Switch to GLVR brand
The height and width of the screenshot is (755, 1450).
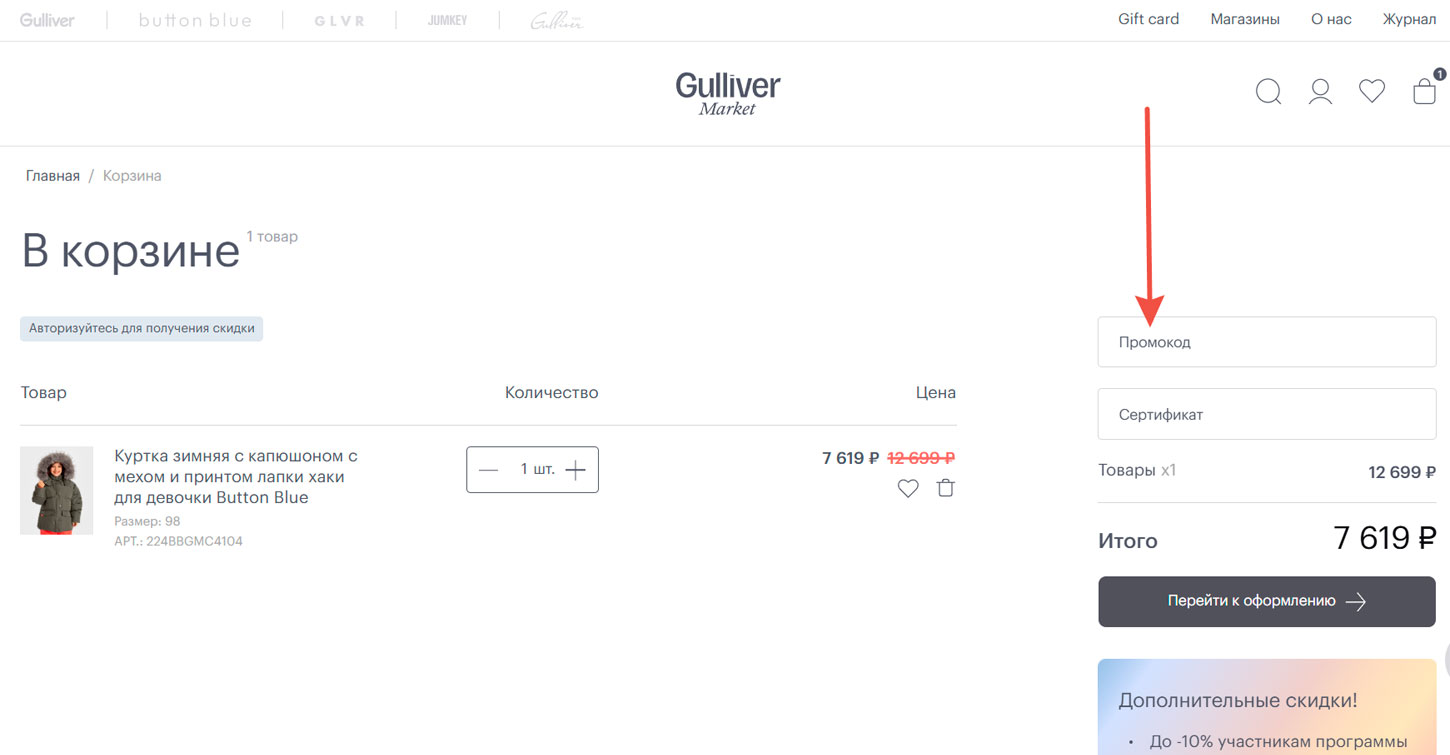click(339, 21)
